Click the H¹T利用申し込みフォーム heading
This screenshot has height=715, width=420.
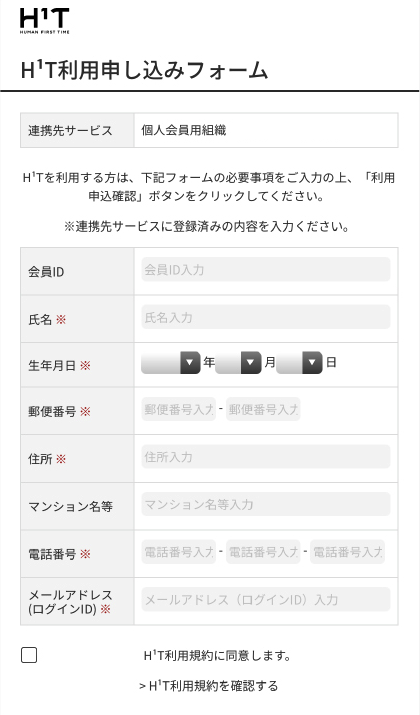tap(144, 70)
